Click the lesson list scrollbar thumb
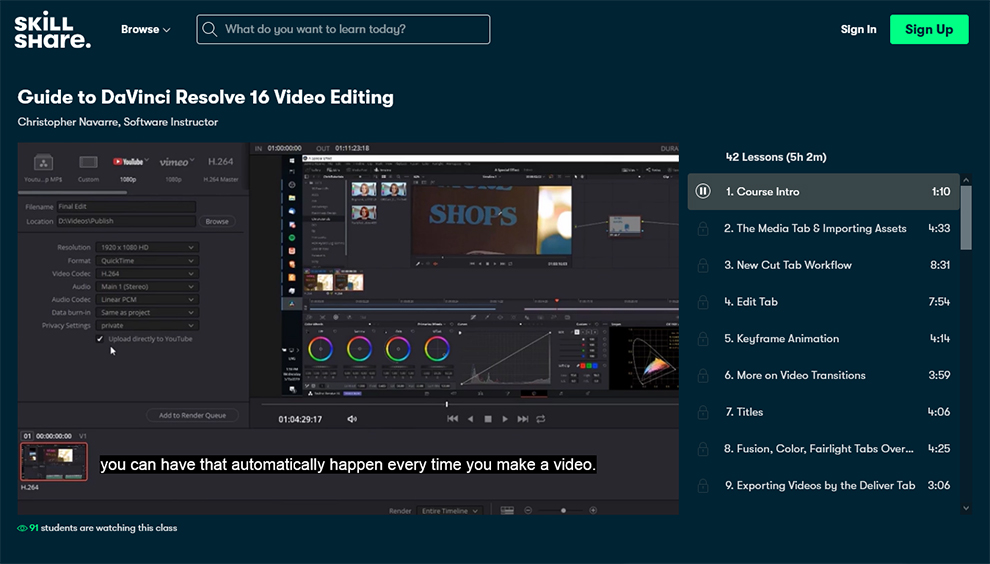Viewport: 990px width, 564px height. click(x=966, y=217)
